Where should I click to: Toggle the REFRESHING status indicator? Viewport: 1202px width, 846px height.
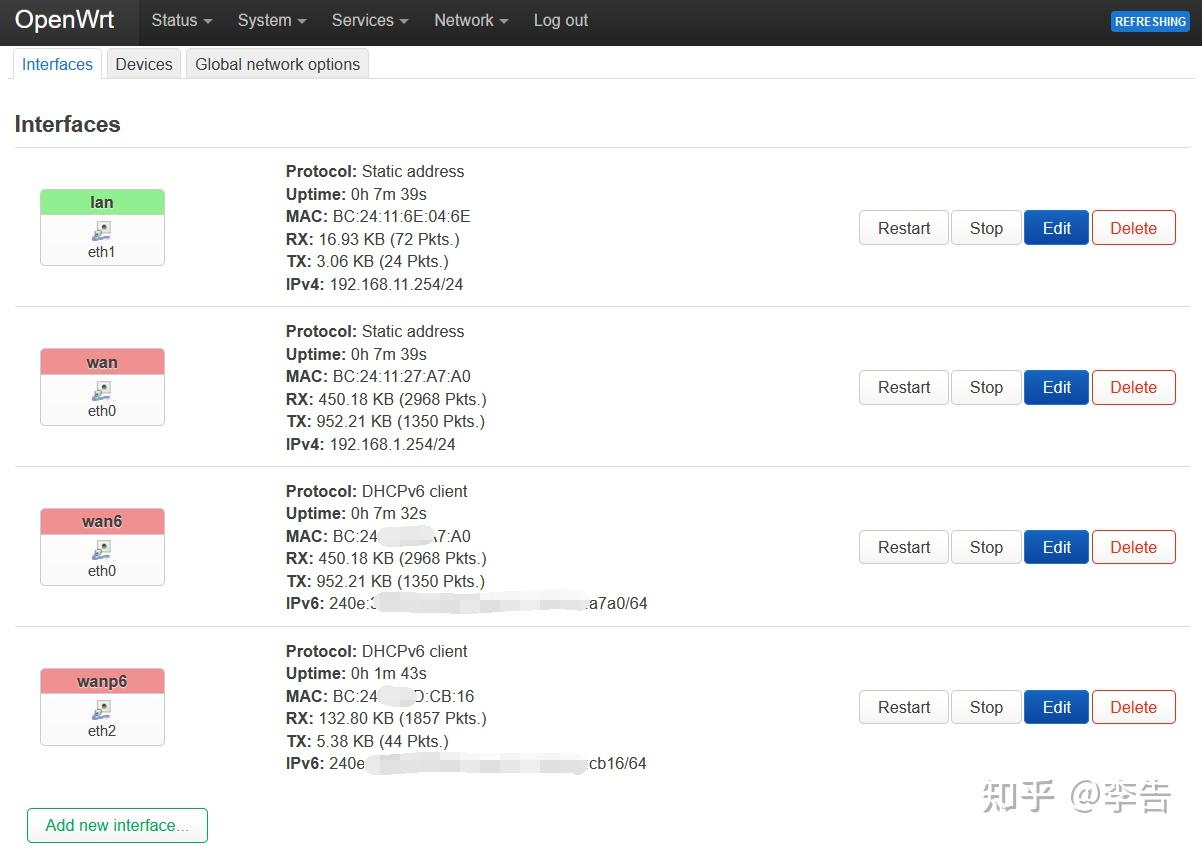click(1149, 21)
